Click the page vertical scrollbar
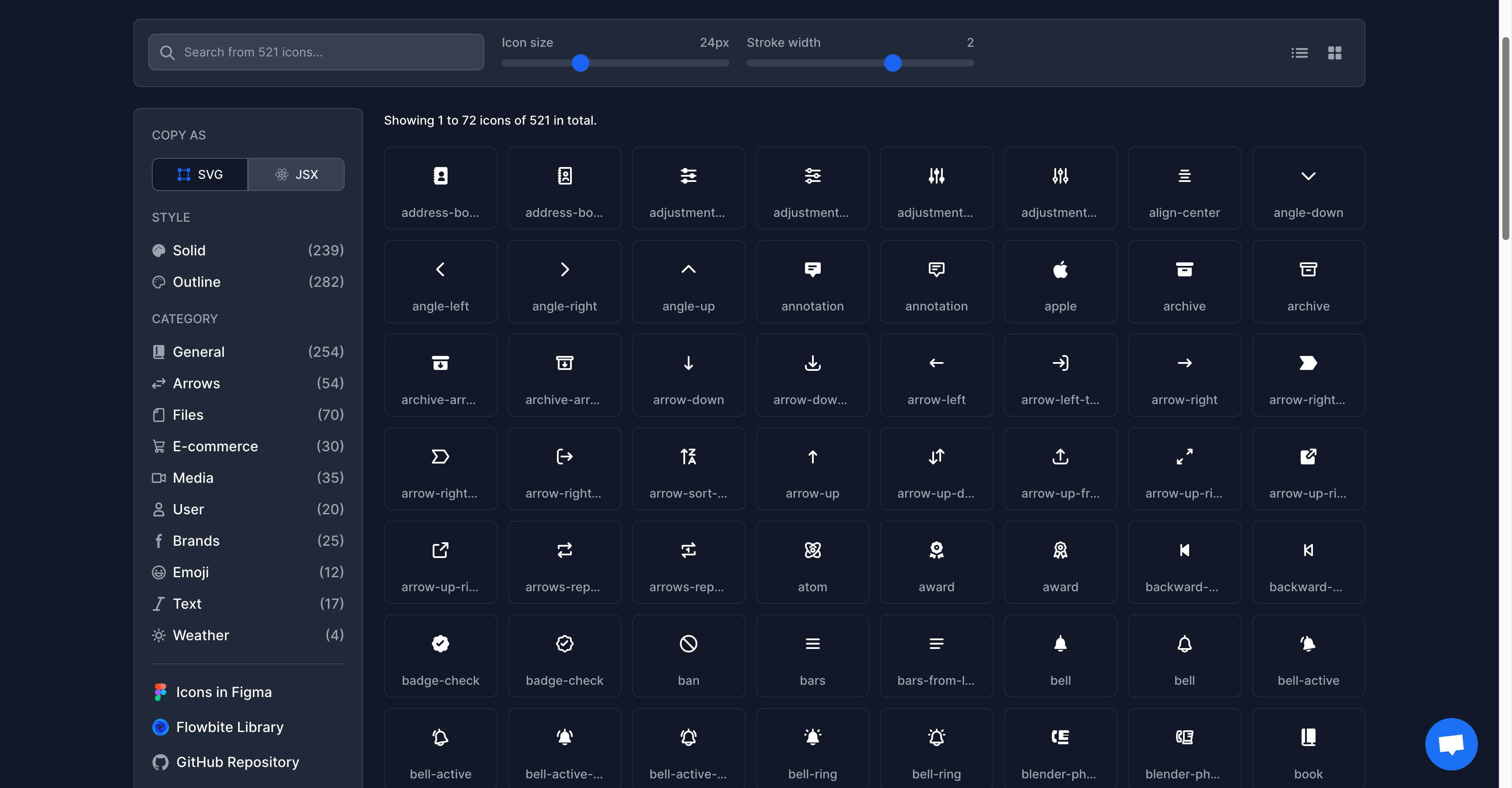The image size is (1512, 788). (1505, 139)
